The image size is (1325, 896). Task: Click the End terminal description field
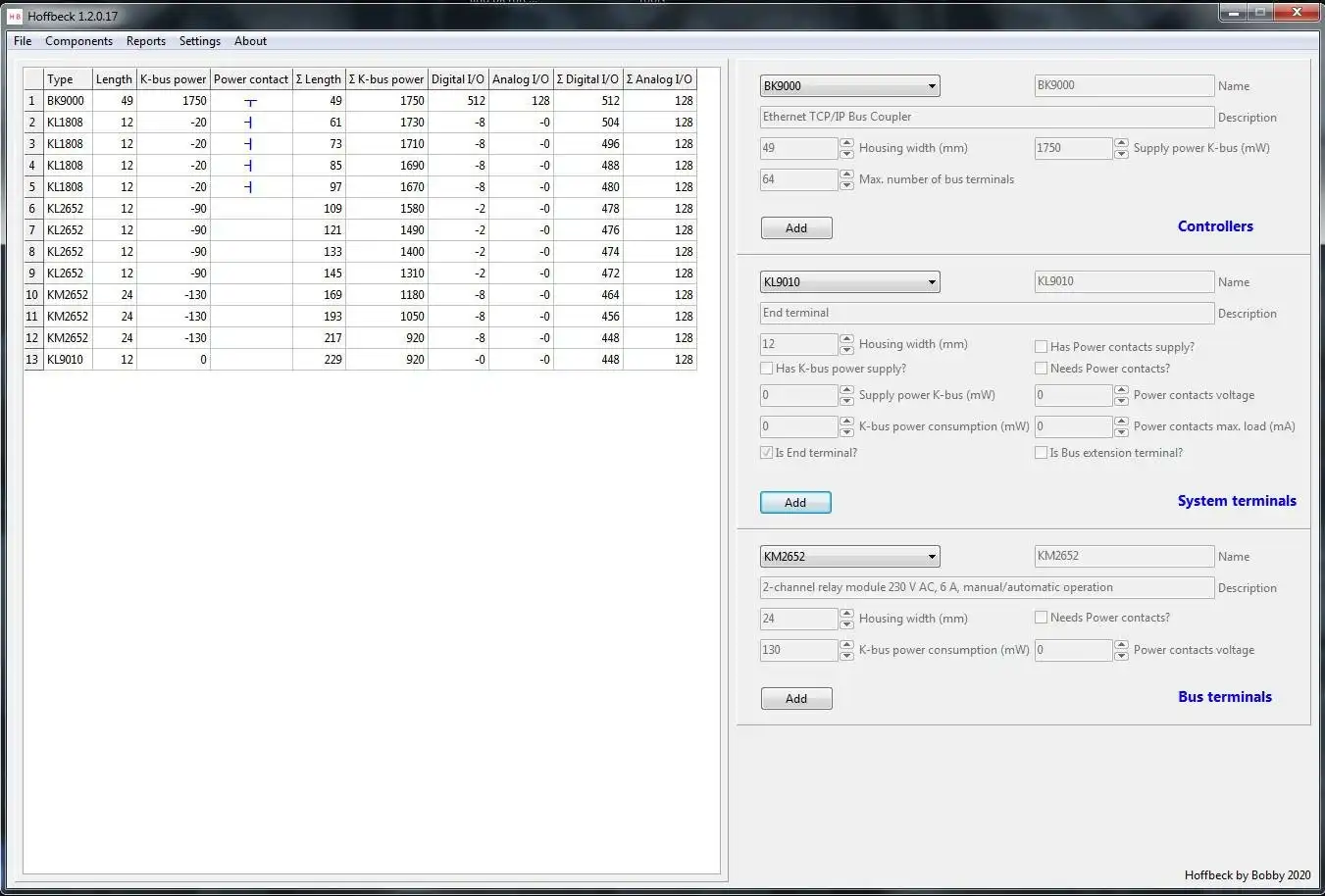987,313
